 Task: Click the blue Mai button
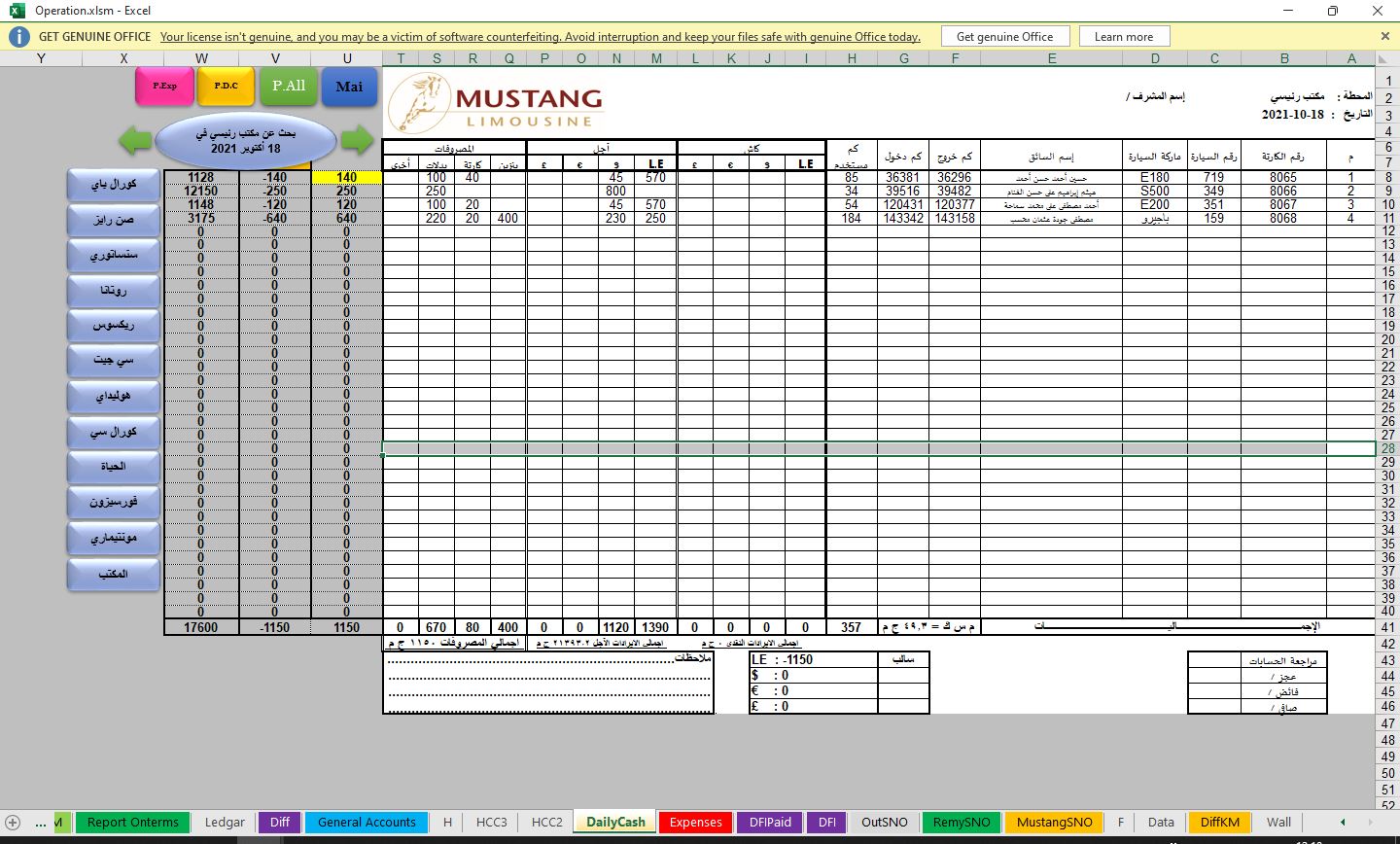click(349, 87)
